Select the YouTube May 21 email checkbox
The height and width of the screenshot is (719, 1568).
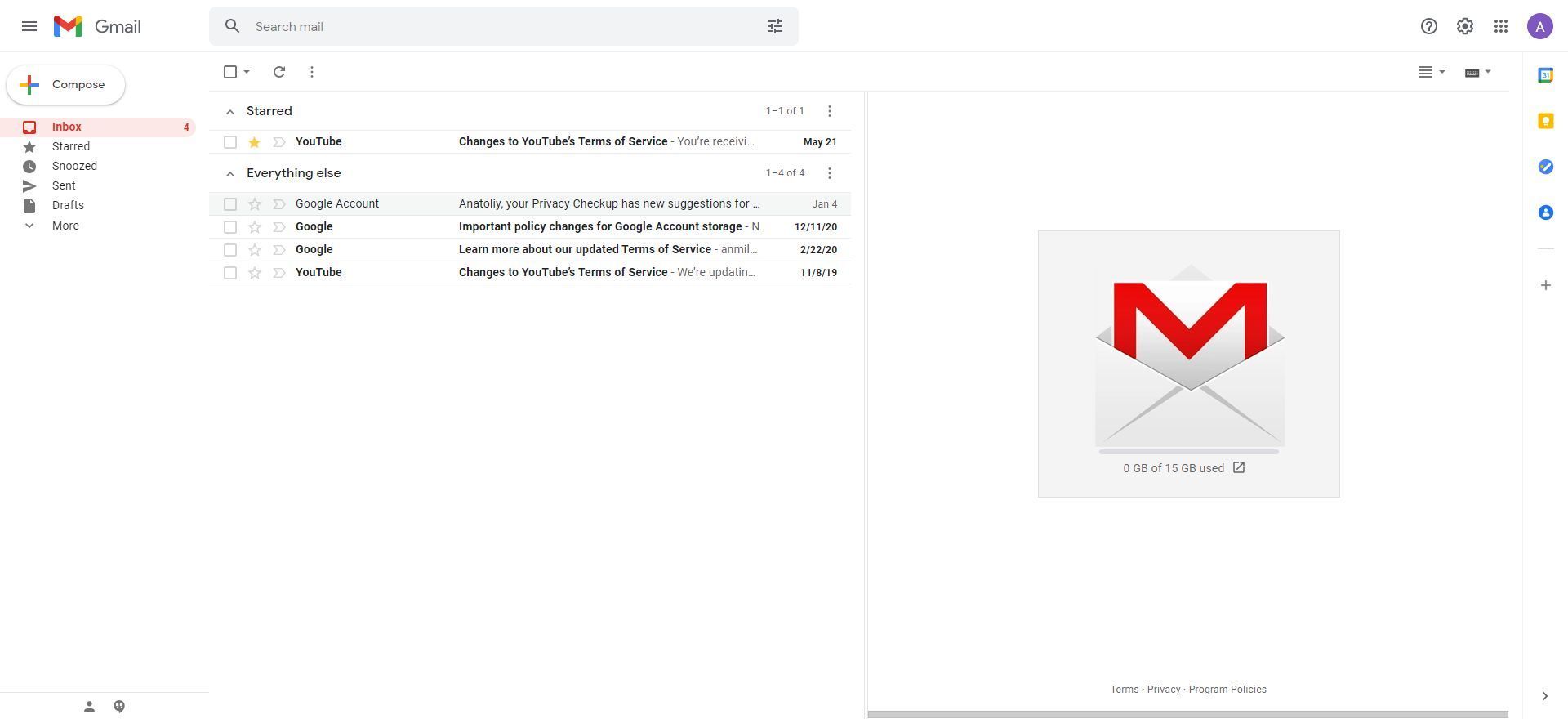[x=230, y=142]
